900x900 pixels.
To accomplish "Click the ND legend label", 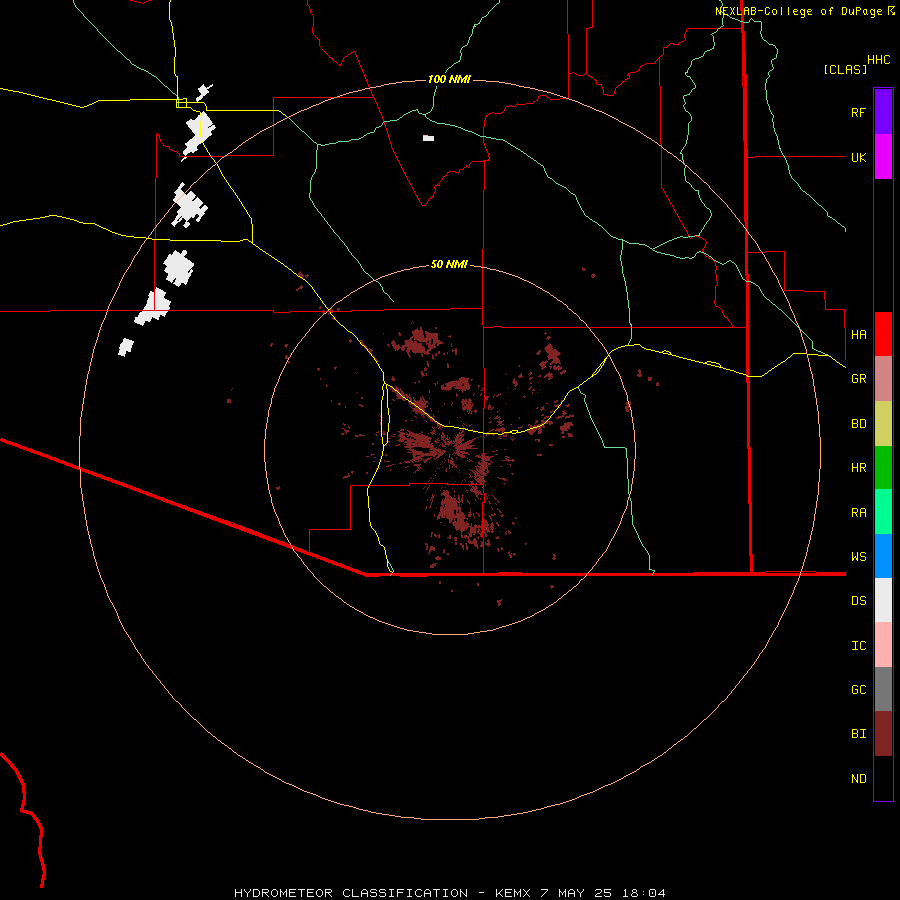I will [858, 779].
